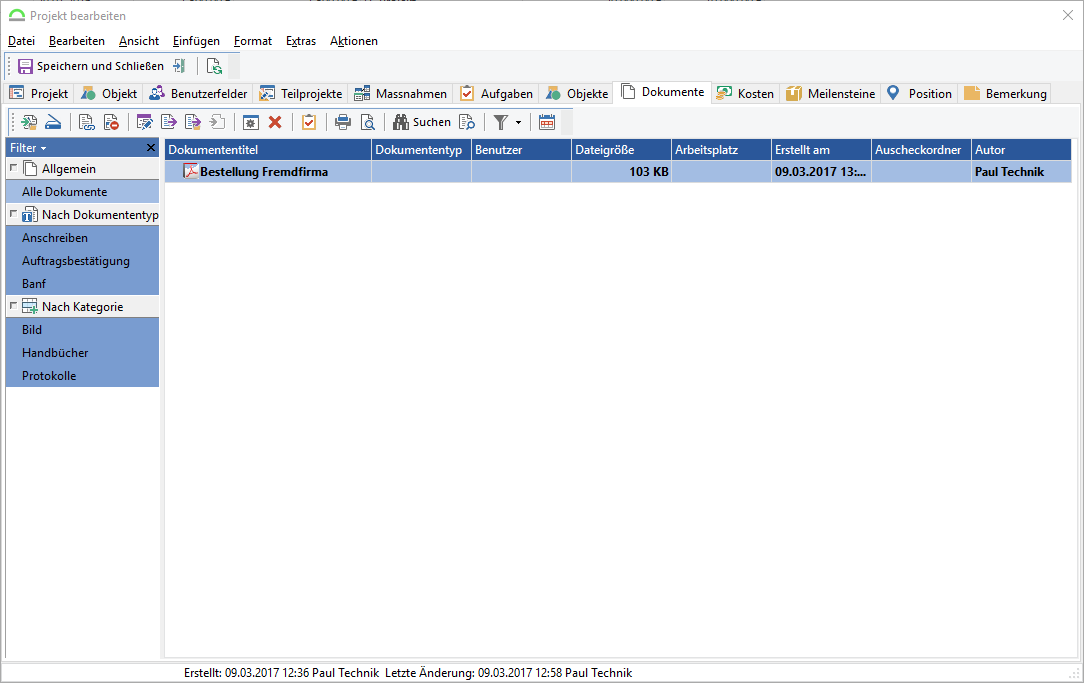Screen dimensions: 1084x683
Task: Select Protokolle category filter
Action: pyautogui.click(x=82, y=375)
